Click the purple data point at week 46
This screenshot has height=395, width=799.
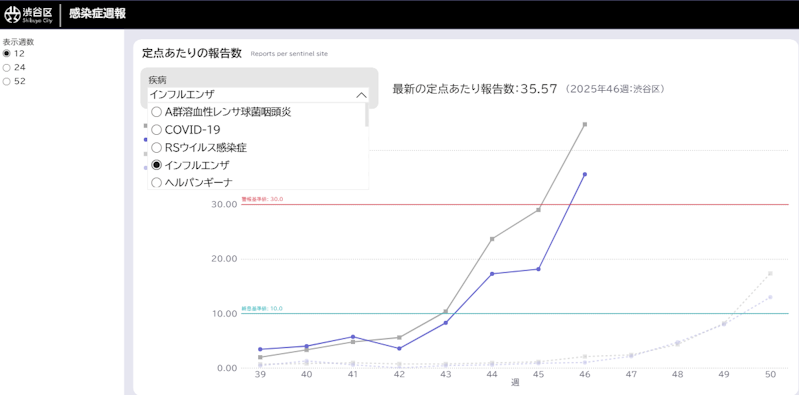click(585, 174)
